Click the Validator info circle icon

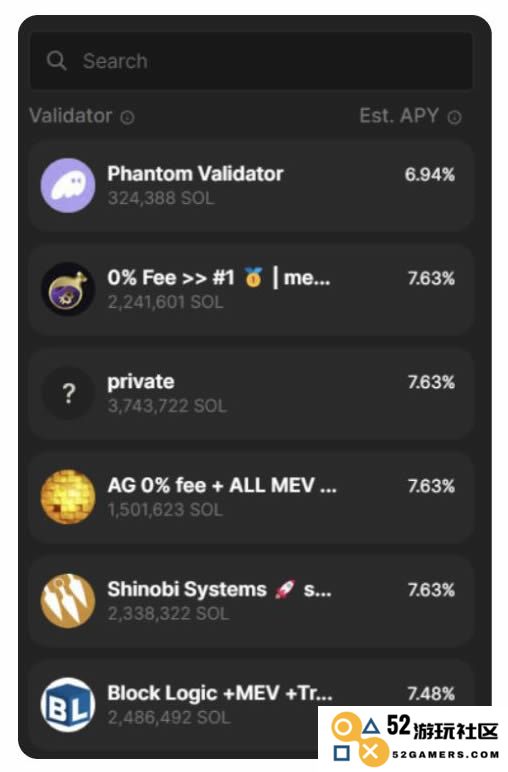(127, 117)
